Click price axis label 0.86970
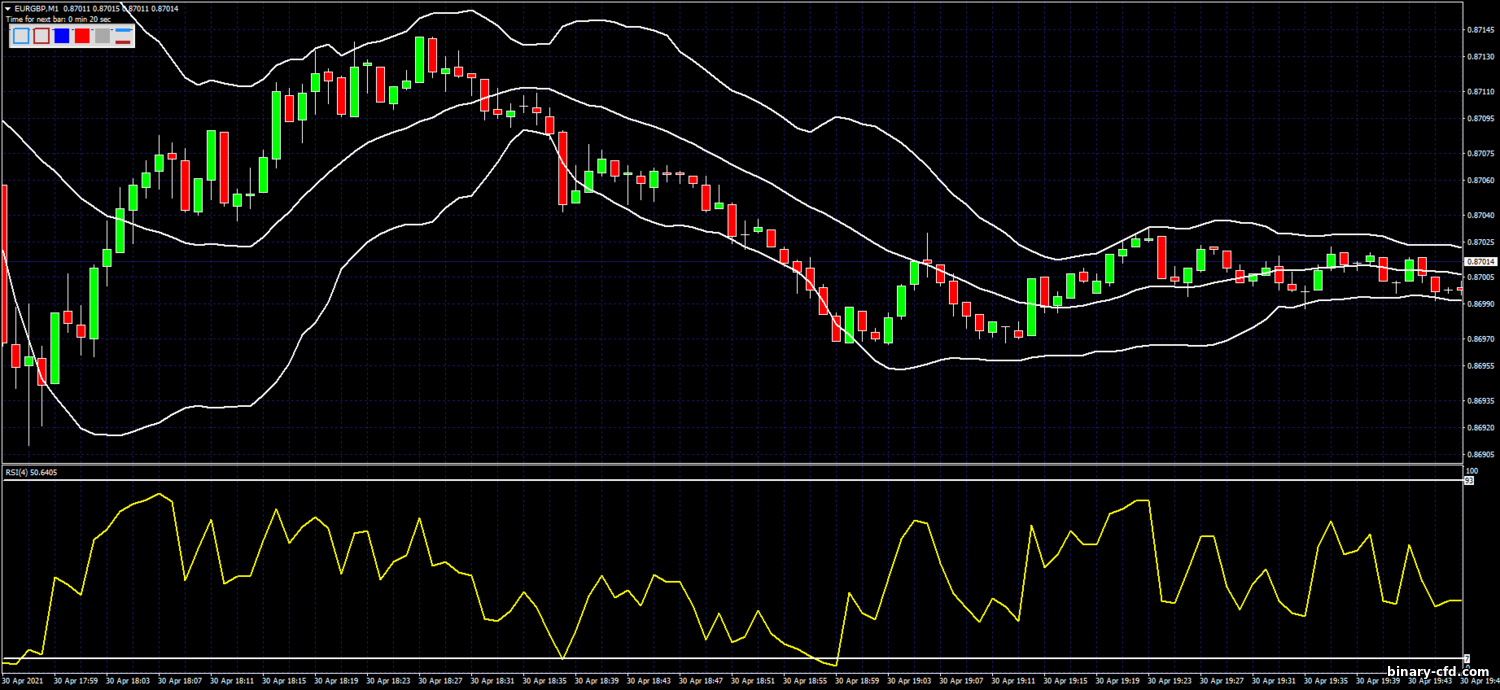The image size is (1500, 690). click(x=1480, y=339)
